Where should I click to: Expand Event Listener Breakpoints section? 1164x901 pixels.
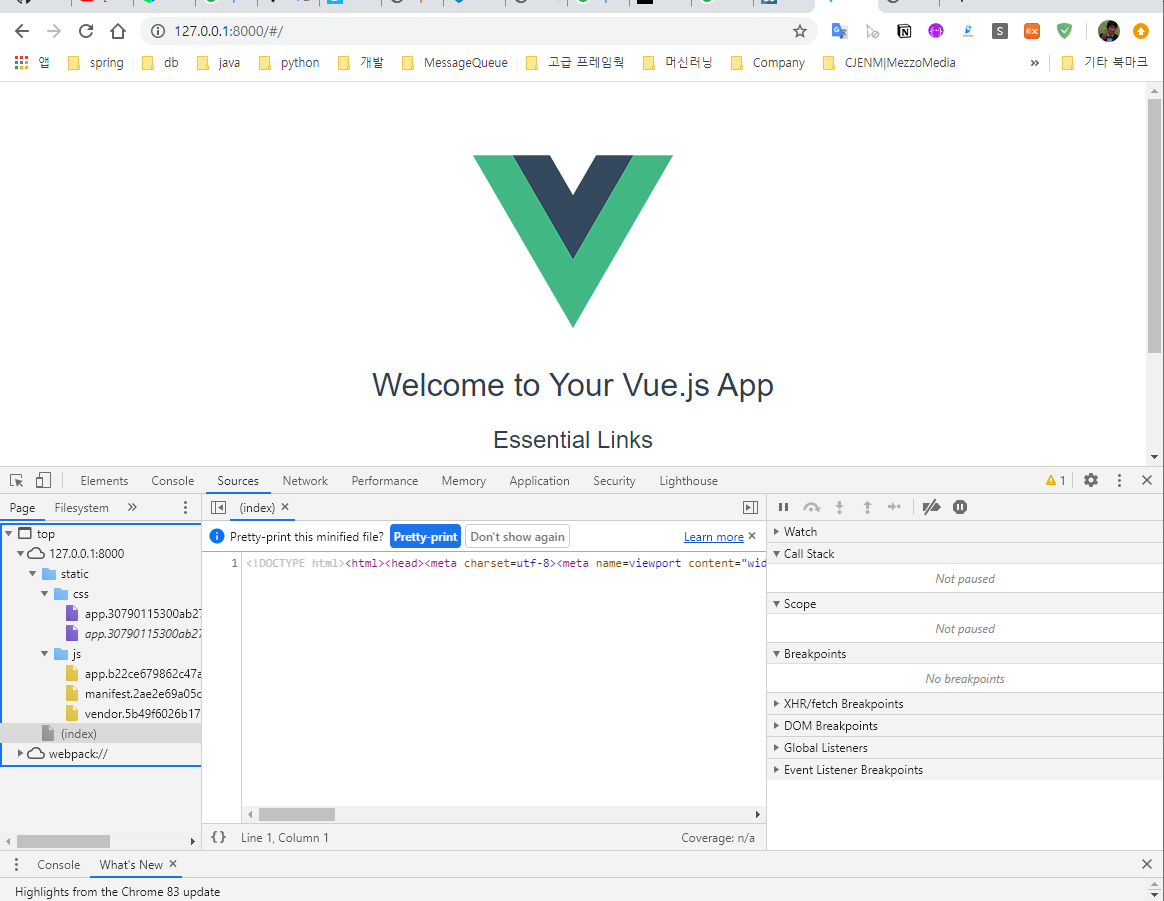[x=776, y=770]
